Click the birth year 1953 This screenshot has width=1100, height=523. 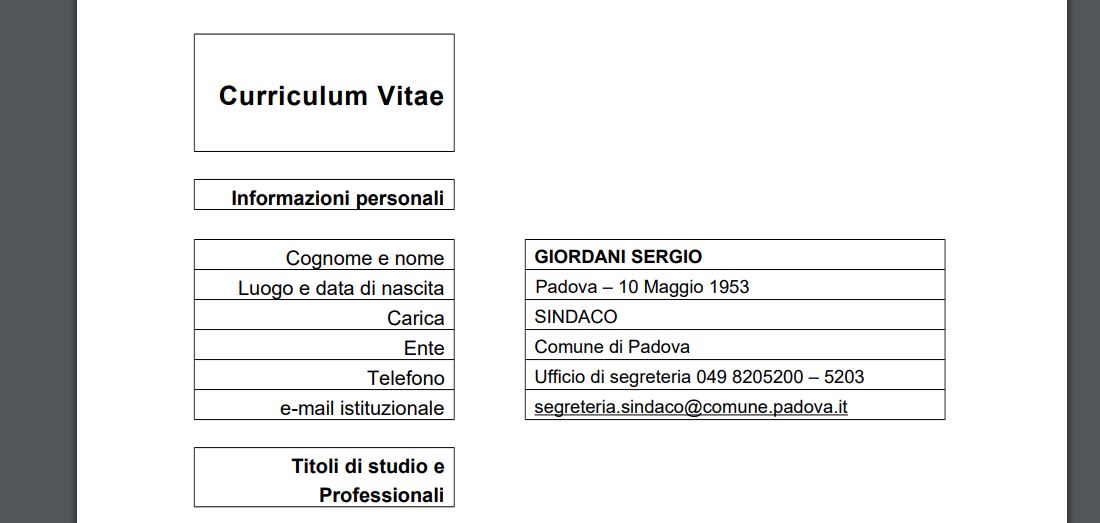coord(729,287)
